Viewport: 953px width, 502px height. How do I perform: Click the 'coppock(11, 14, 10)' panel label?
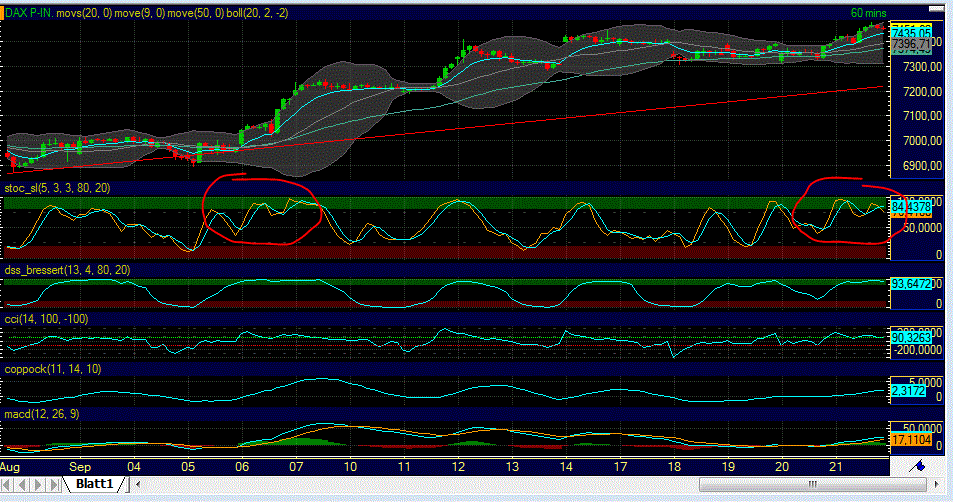[x=53, y=370]
